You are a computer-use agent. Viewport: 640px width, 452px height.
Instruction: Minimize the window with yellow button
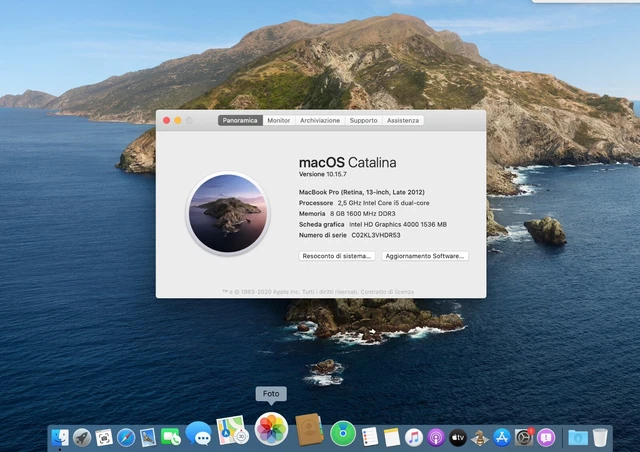(x=178, y=120)
